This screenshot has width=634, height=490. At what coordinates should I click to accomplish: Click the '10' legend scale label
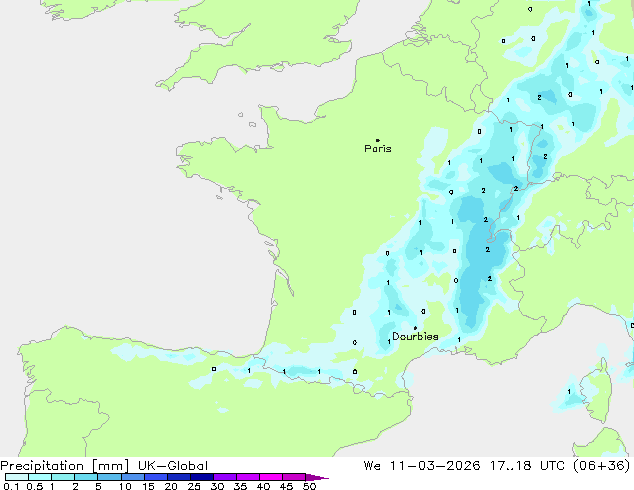click(125, 486)
